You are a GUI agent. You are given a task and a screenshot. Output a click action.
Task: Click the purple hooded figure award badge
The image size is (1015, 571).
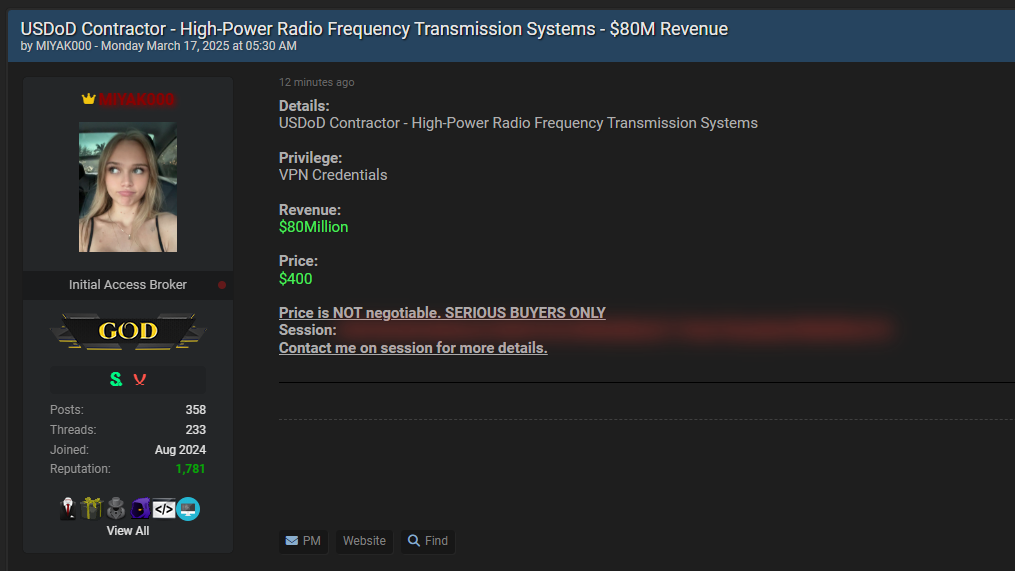[x=140, y=509]
